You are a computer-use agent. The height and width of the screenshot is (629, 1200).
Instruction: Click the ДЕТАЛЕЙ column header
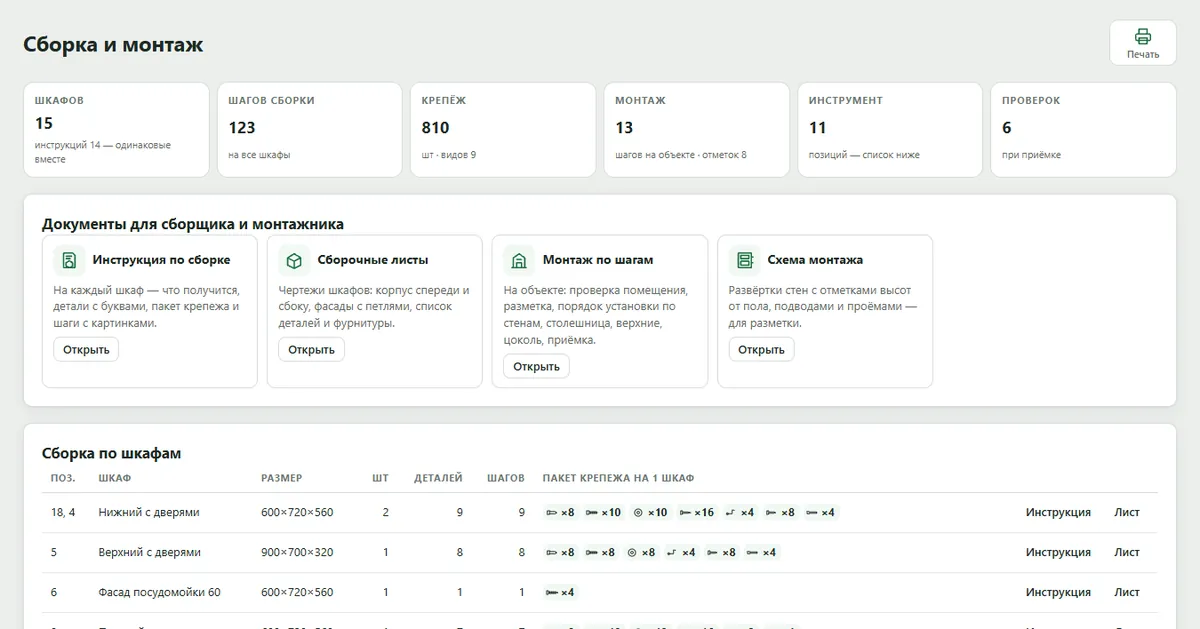click(x=438, y=478)
